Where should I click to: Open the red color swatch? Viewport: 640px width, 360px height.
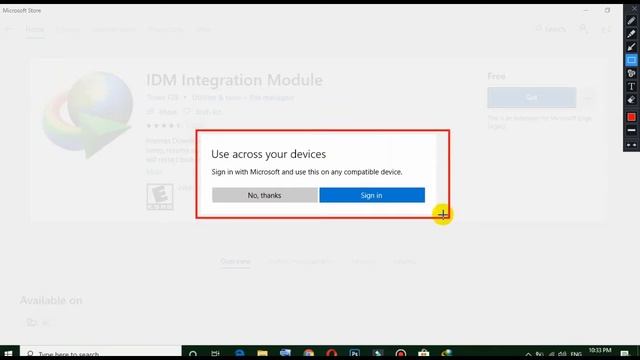[631, 117]
